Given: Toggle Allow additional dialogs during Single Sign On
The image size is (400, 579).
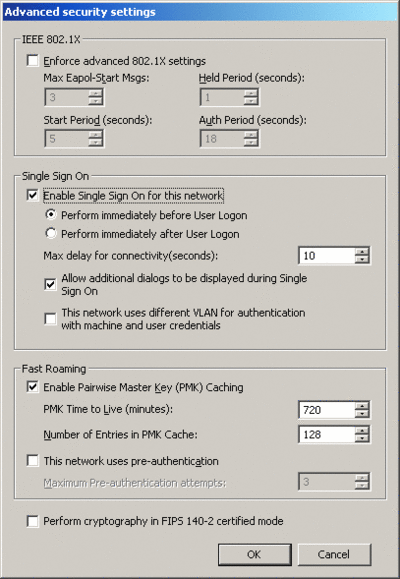Looking at the screenshot, I should pyautogui.click(x=50, y=284).
